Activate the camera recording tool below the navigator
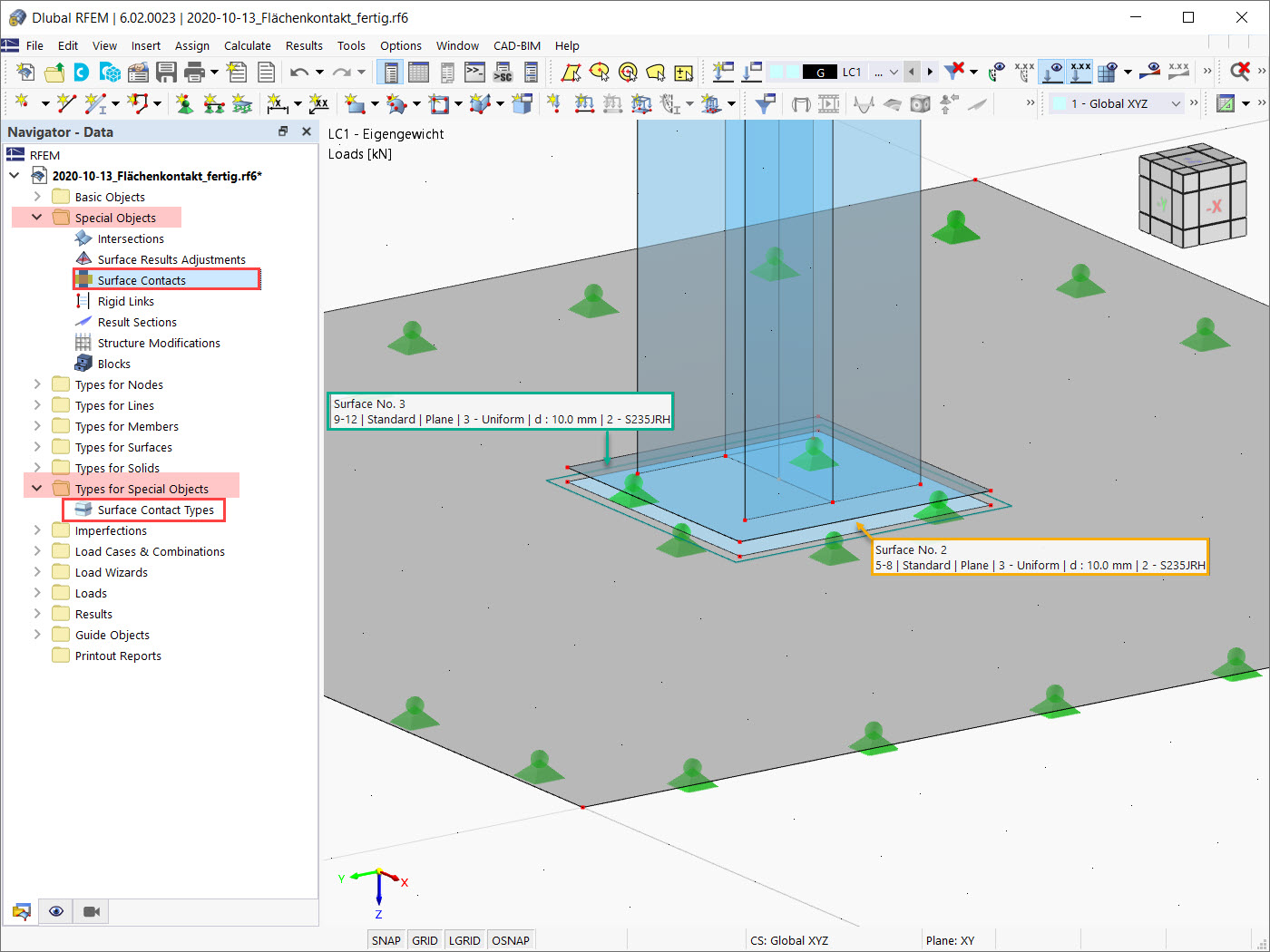 (91, 911)
